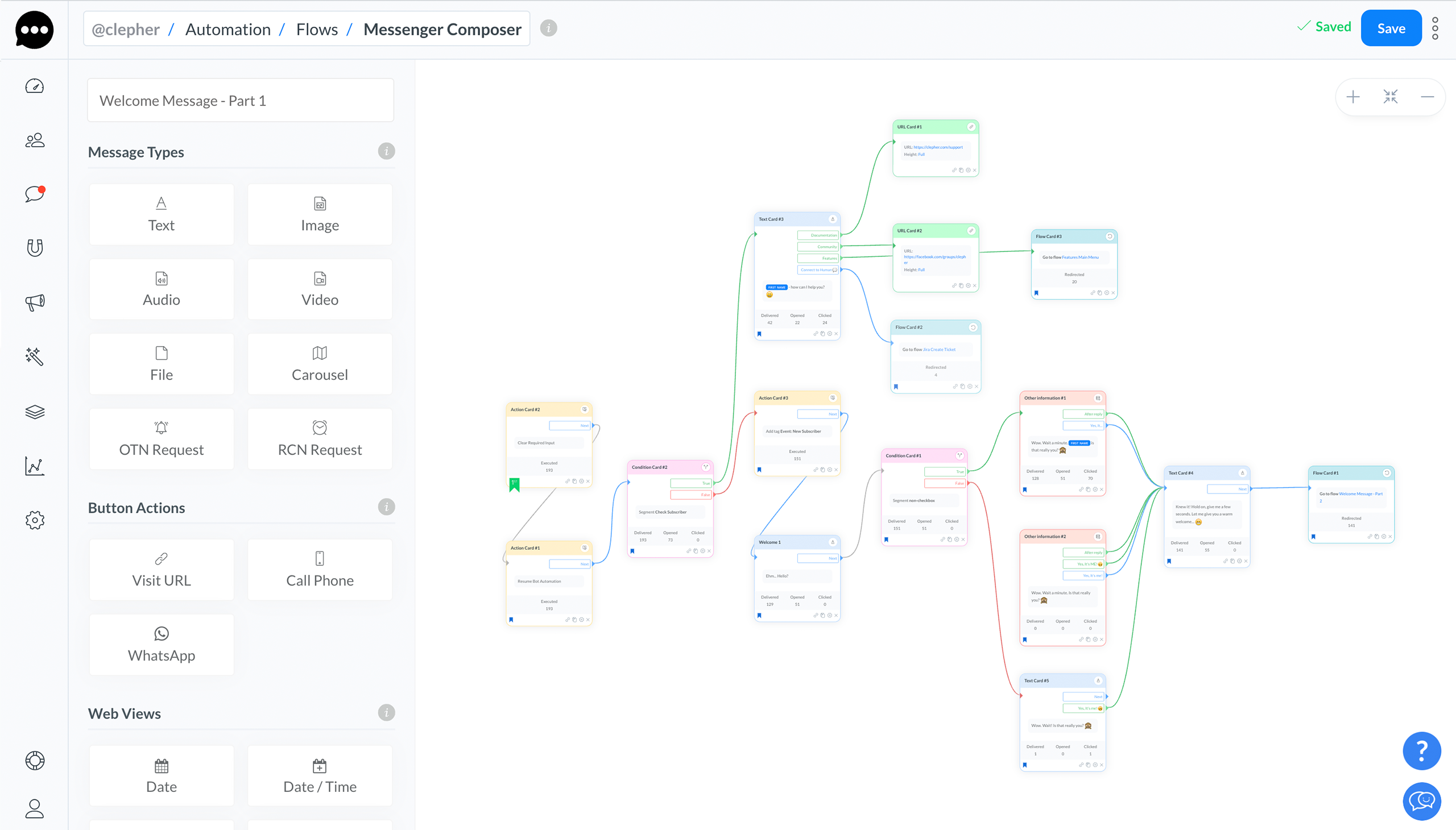Select the magnet capture tools icon
The width and height of the screenshot is (1456, 830).
34,247
